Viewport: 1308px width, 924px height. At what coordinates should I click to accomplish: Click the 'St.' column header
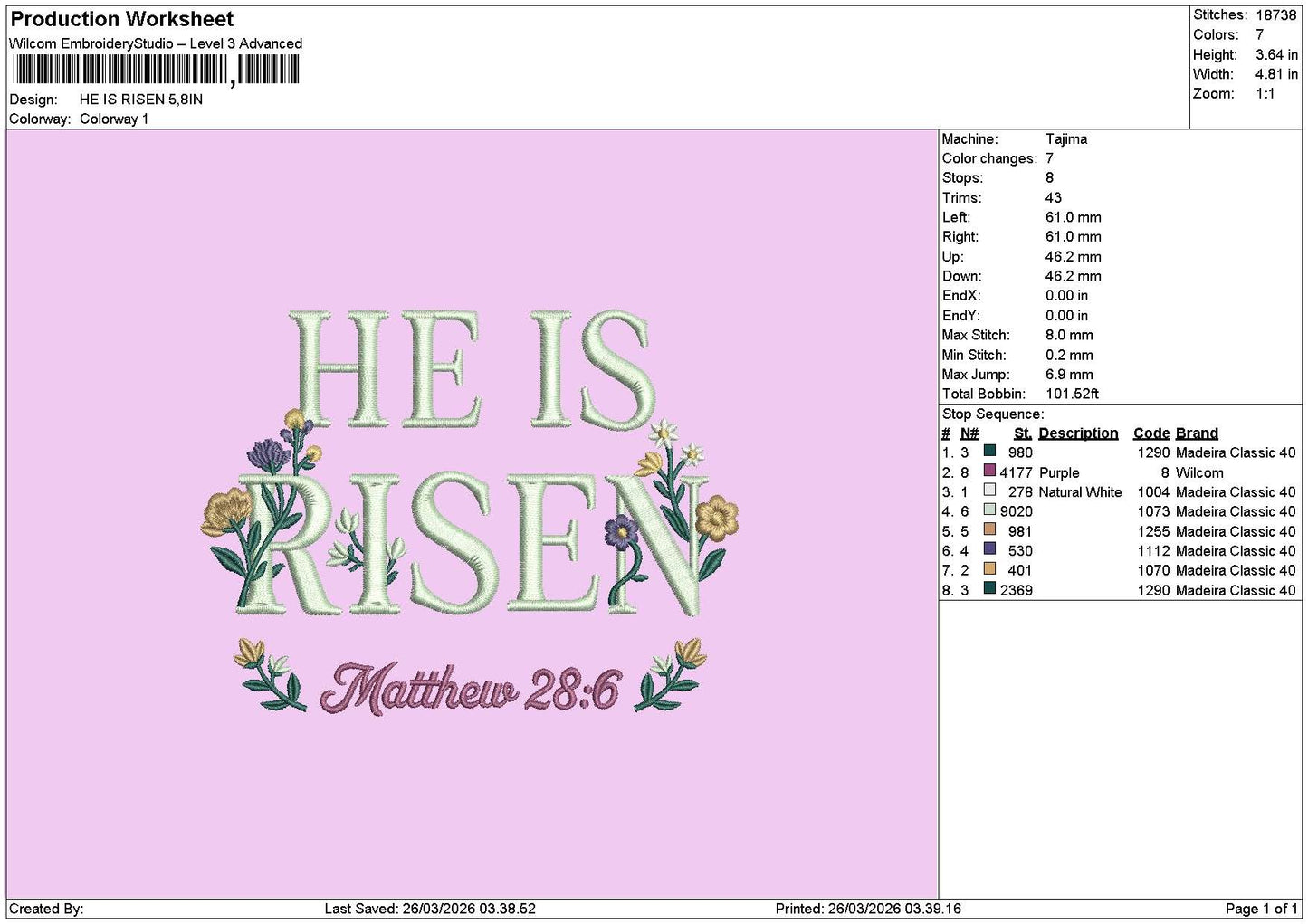(x=1023, y=433)
